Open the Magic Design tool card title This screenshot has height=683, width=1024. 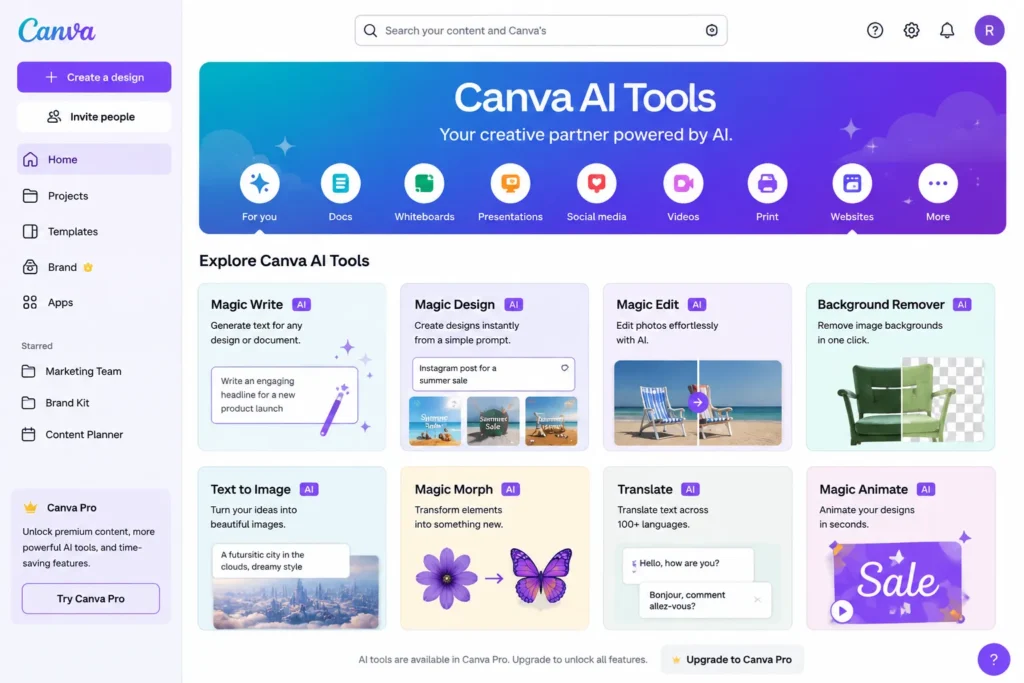point(455,304)
